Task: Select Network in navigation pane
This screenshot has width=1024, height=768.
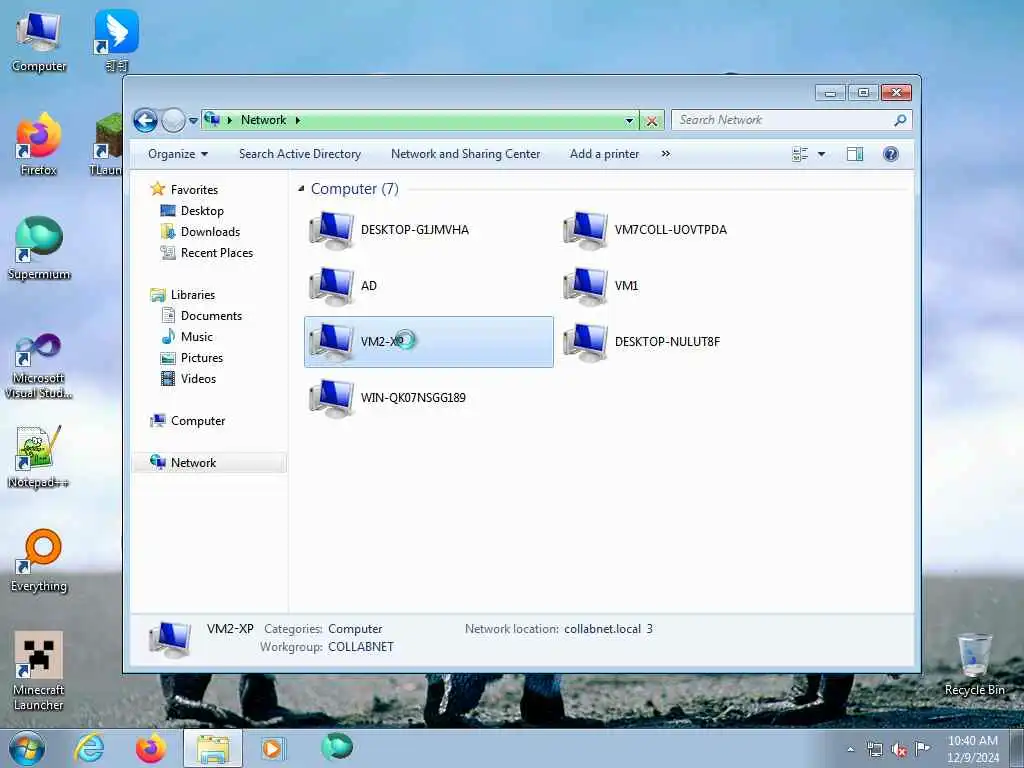Action: [x=209, y=462]
